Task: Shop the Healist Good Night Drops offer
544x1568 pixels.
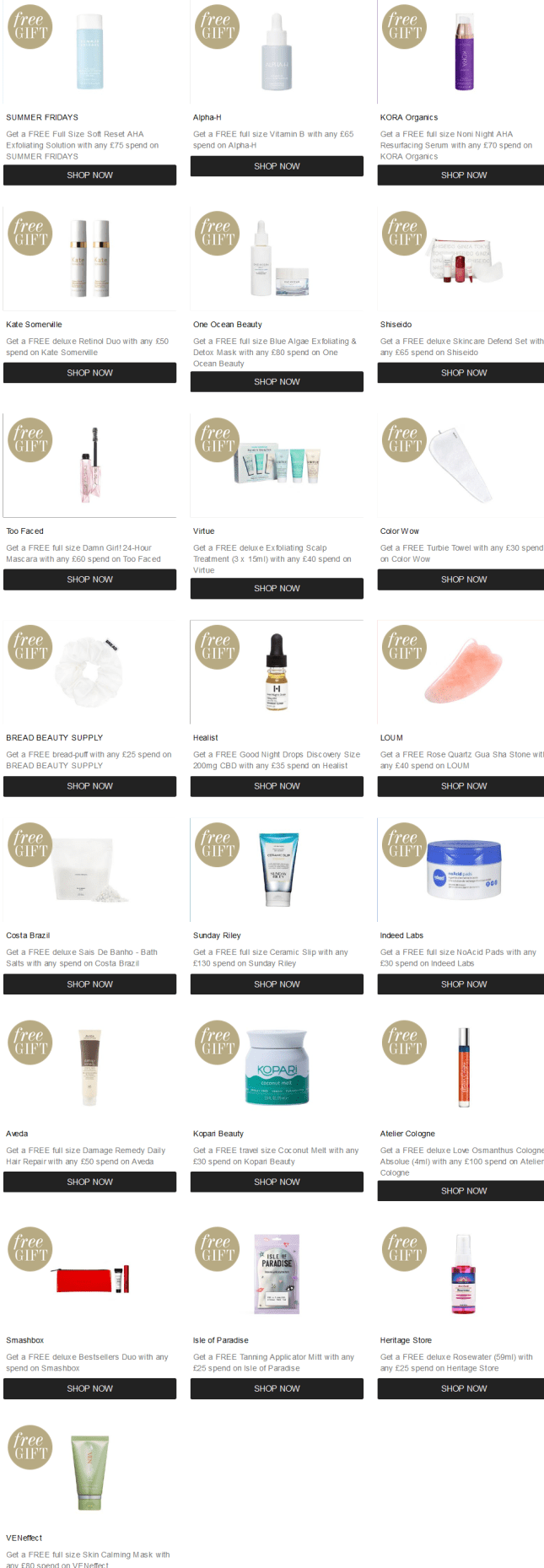Action: 277,786
